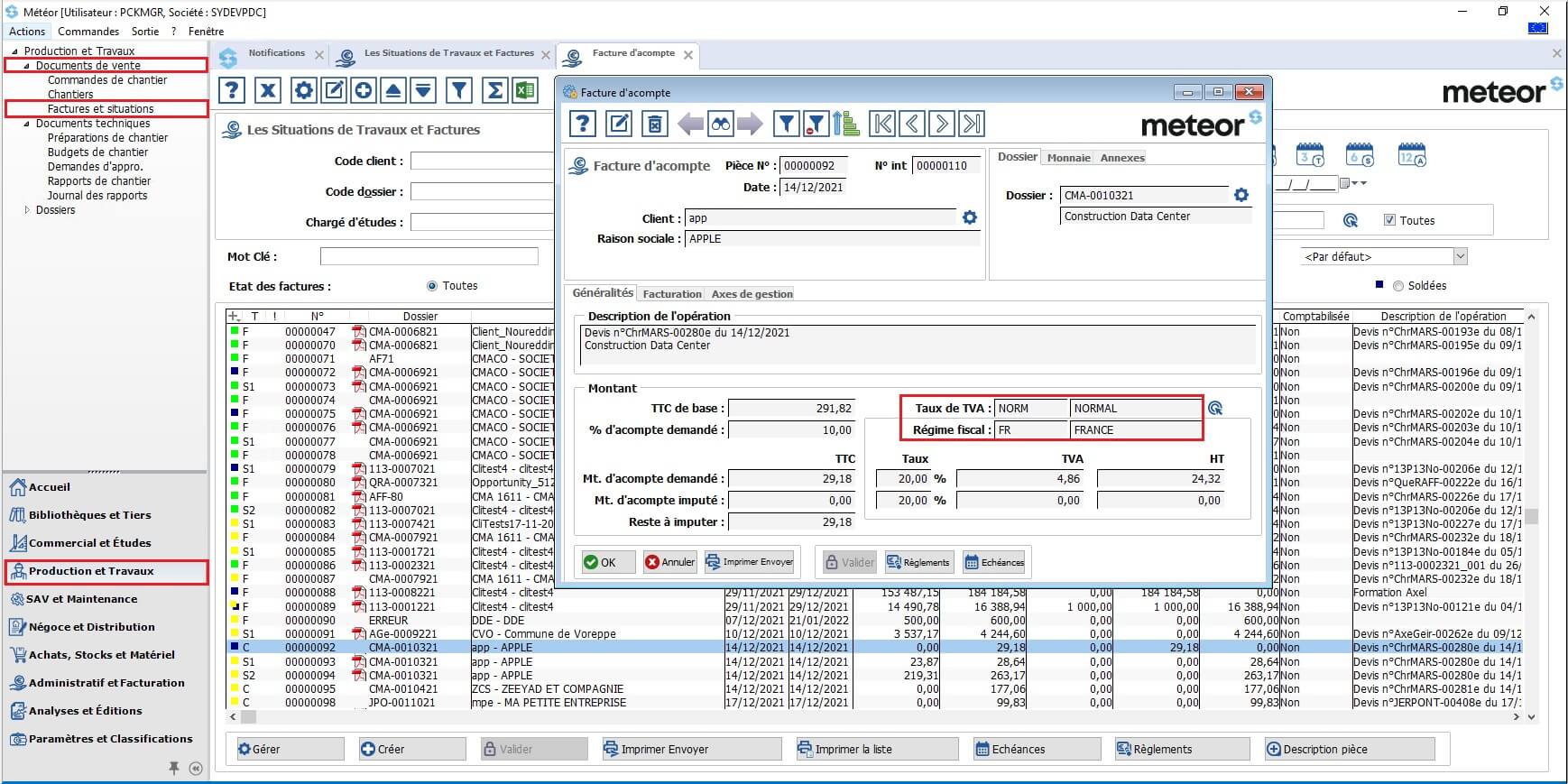Screen dimensions: 1568x784
Task: Select the Soldées radio button
Action: coord(1398,286)
